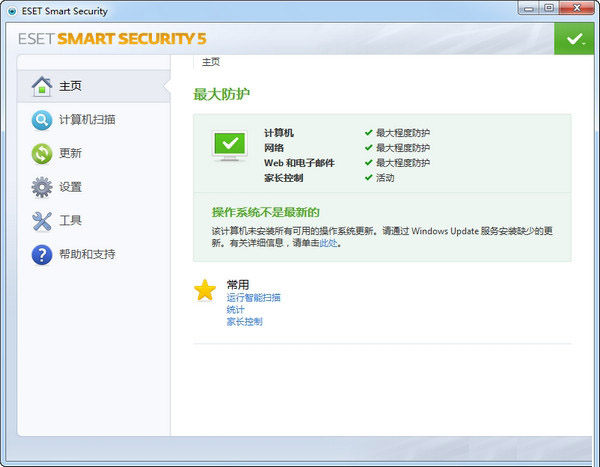600x467 pixels.
Task: Open 帮助和支持 help section
Action: click(87, 255)
